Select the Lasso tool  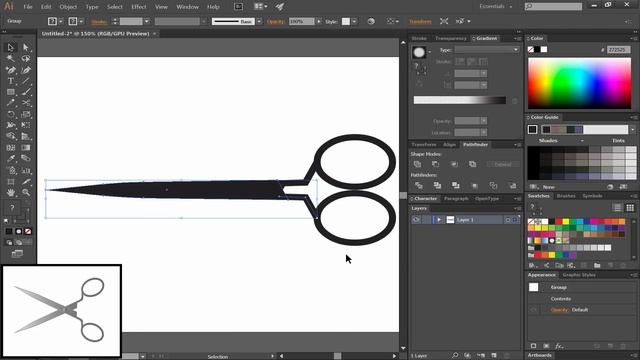pyautogui.click(x=26, y=58)
